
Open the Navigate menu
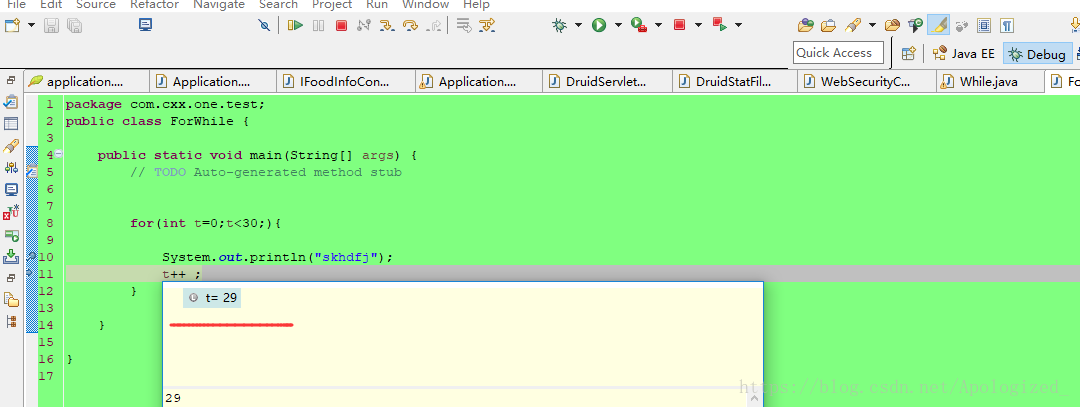pos(218,4)
